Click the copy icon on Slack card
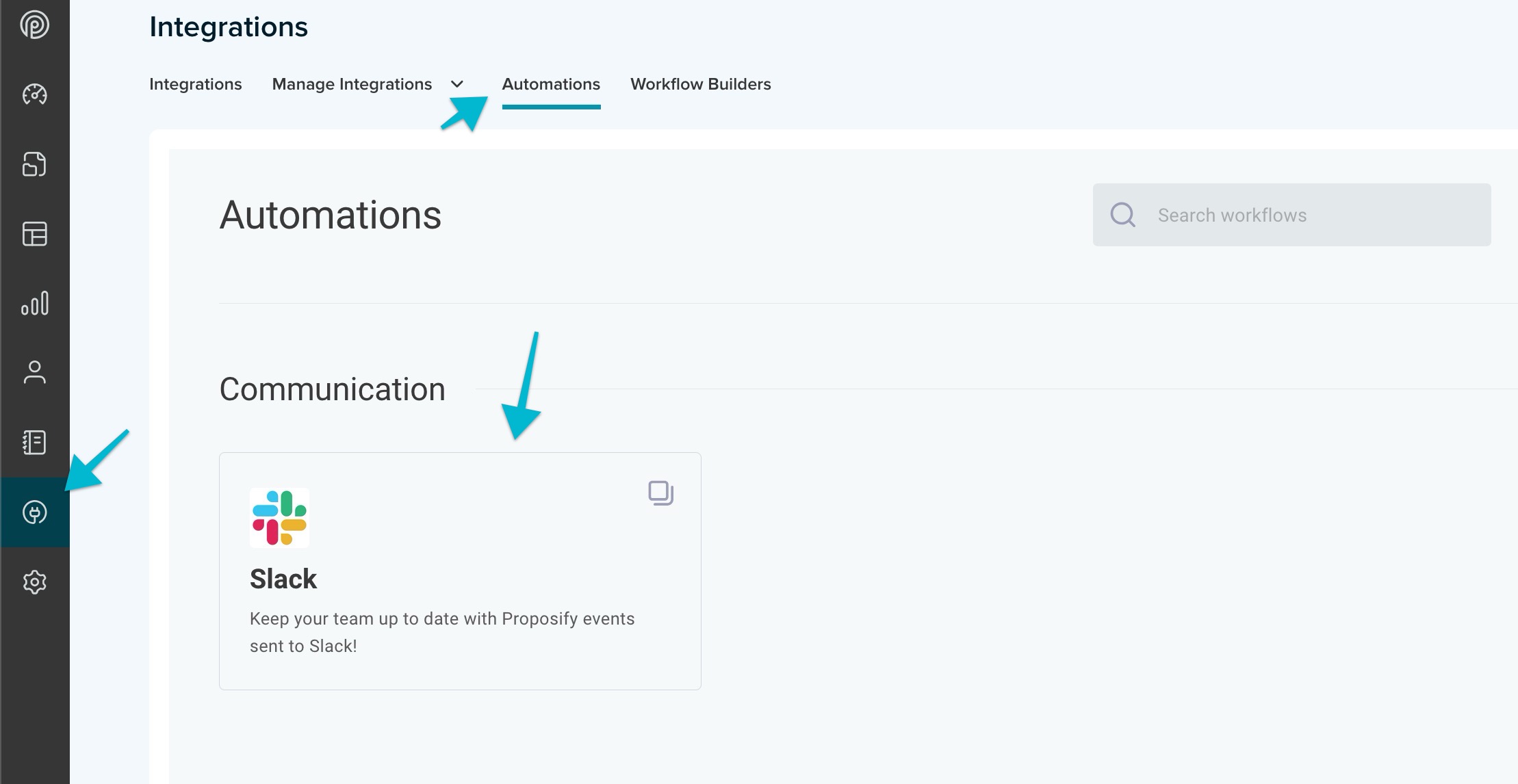 click(x=660, y=493)
